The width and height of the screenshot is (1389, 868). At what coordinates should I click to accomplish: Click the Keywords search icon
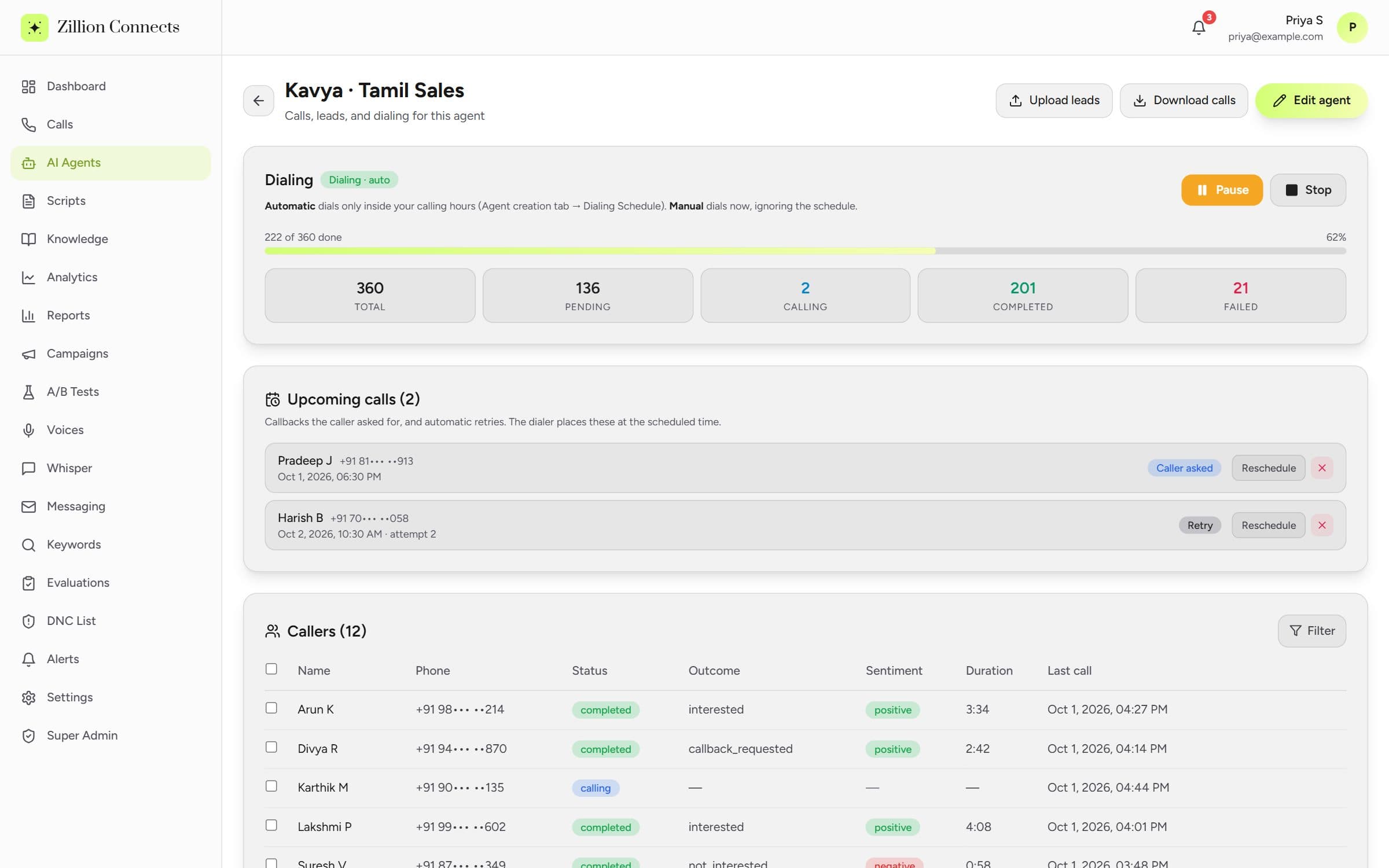28,545
